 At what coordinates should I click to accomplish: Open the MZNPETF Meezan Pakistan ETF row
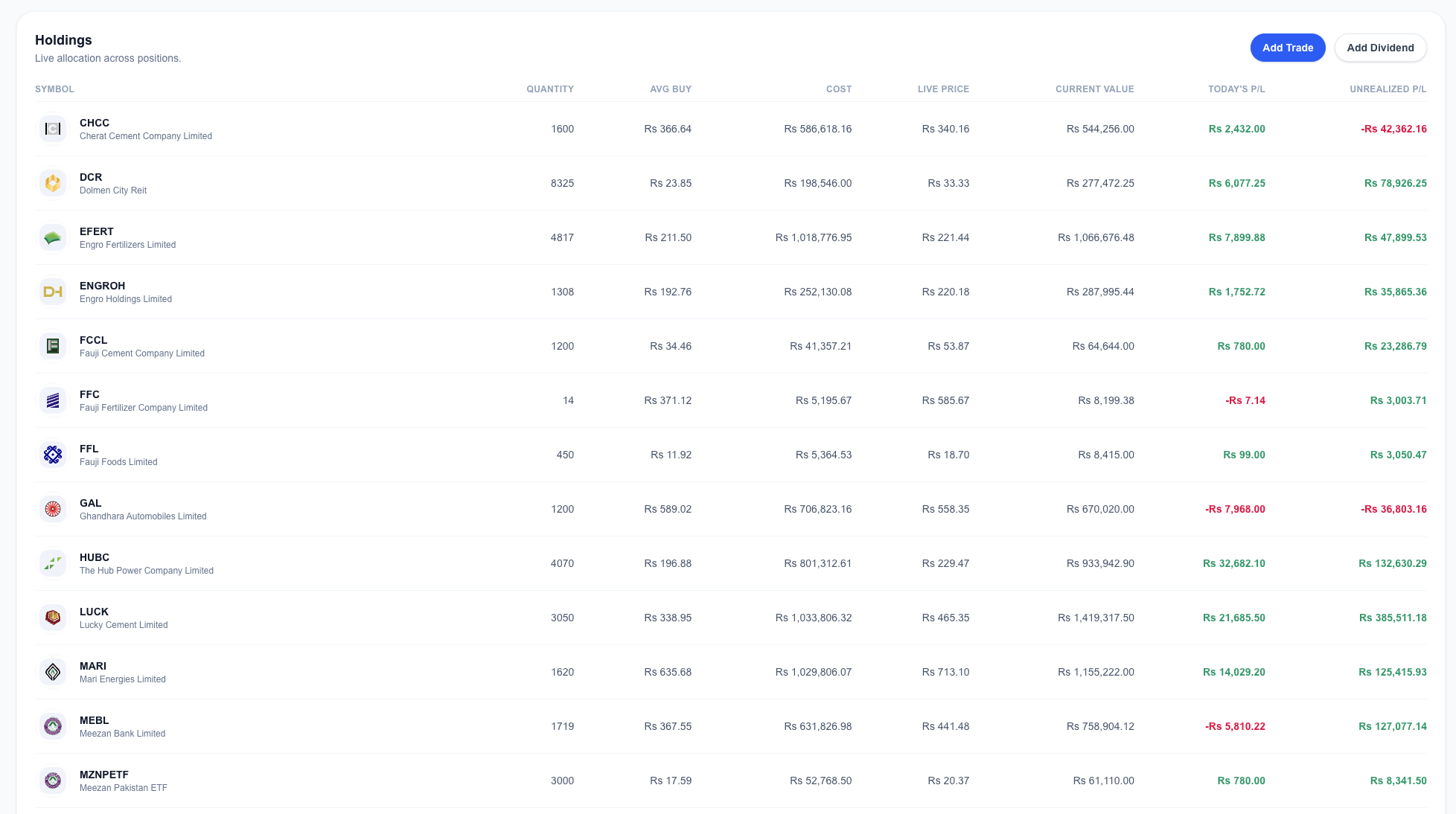(104, 780)
